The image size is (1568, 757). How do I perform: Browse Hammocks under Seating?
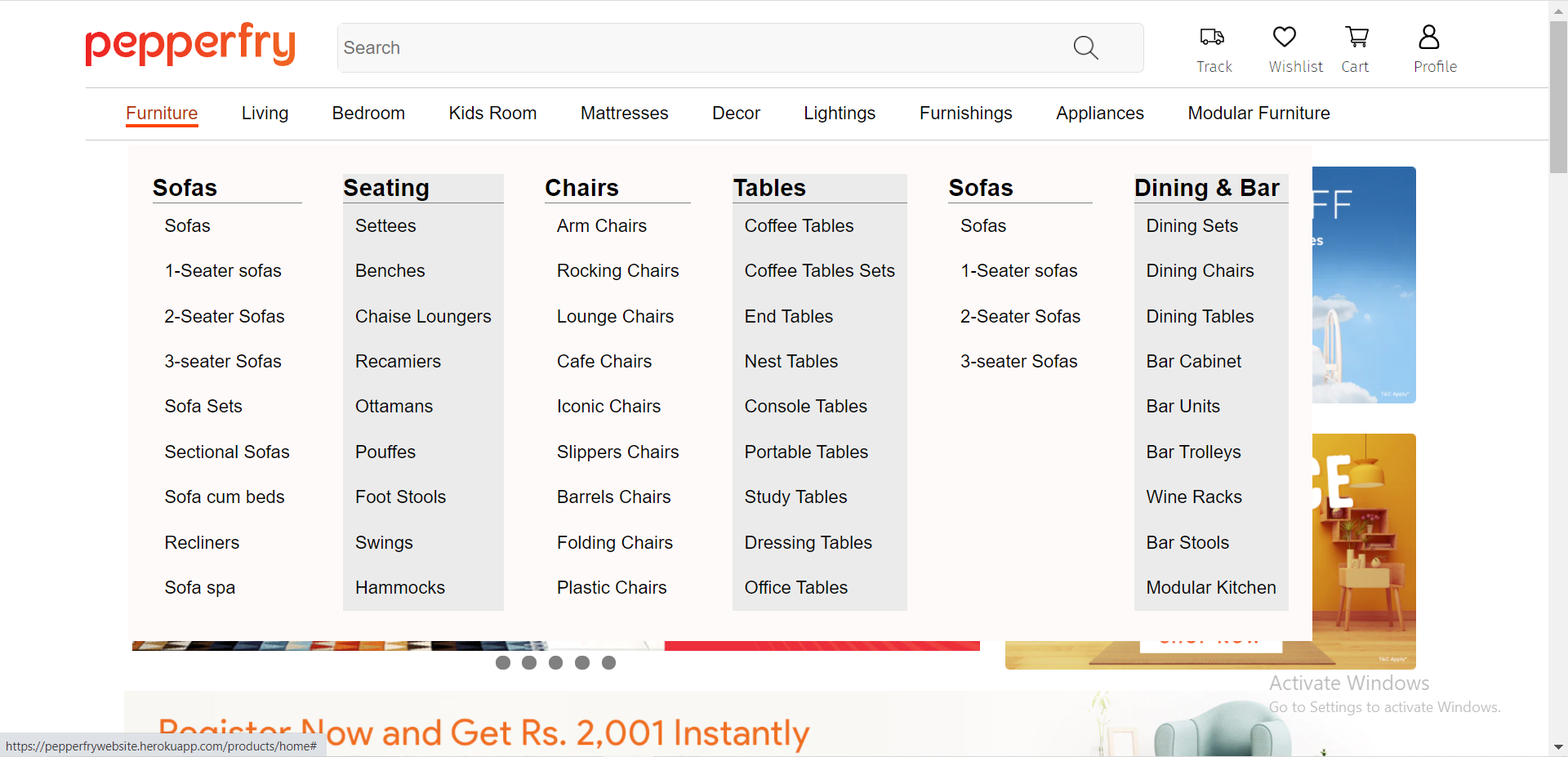(x=399, y=587)
